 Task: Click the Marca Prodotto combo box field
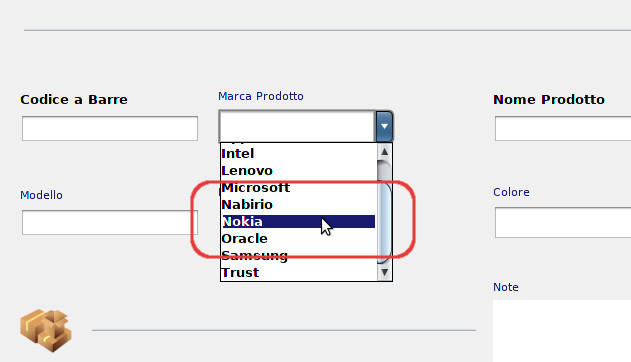pos(297,126)
